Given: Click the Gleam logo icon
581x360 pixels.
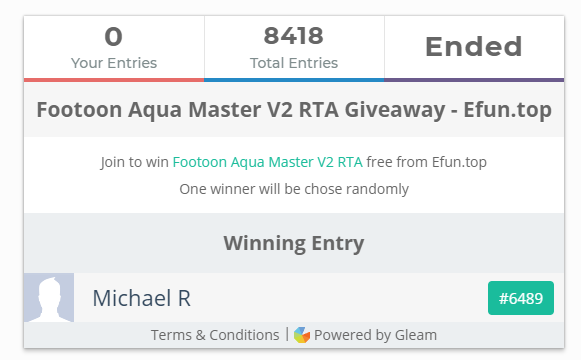Looking at the screenshot, I should (x=302, y=335).
